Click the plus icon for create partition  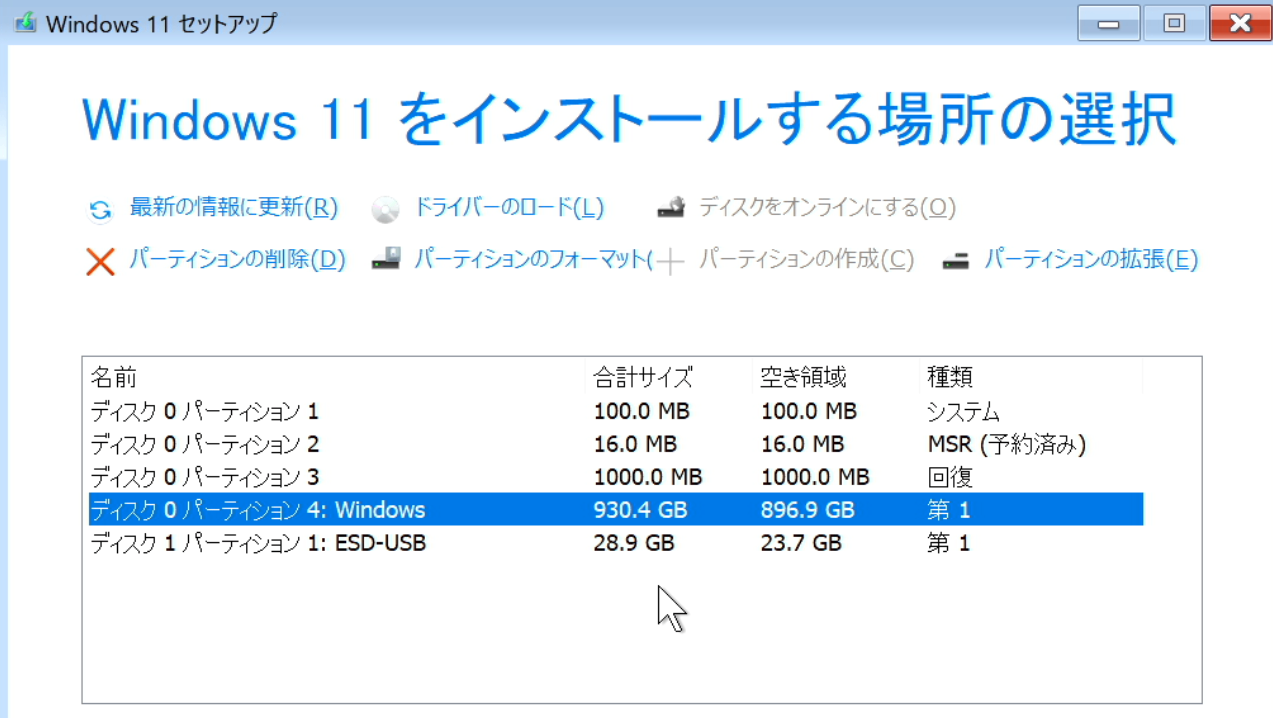pos(670,262)
